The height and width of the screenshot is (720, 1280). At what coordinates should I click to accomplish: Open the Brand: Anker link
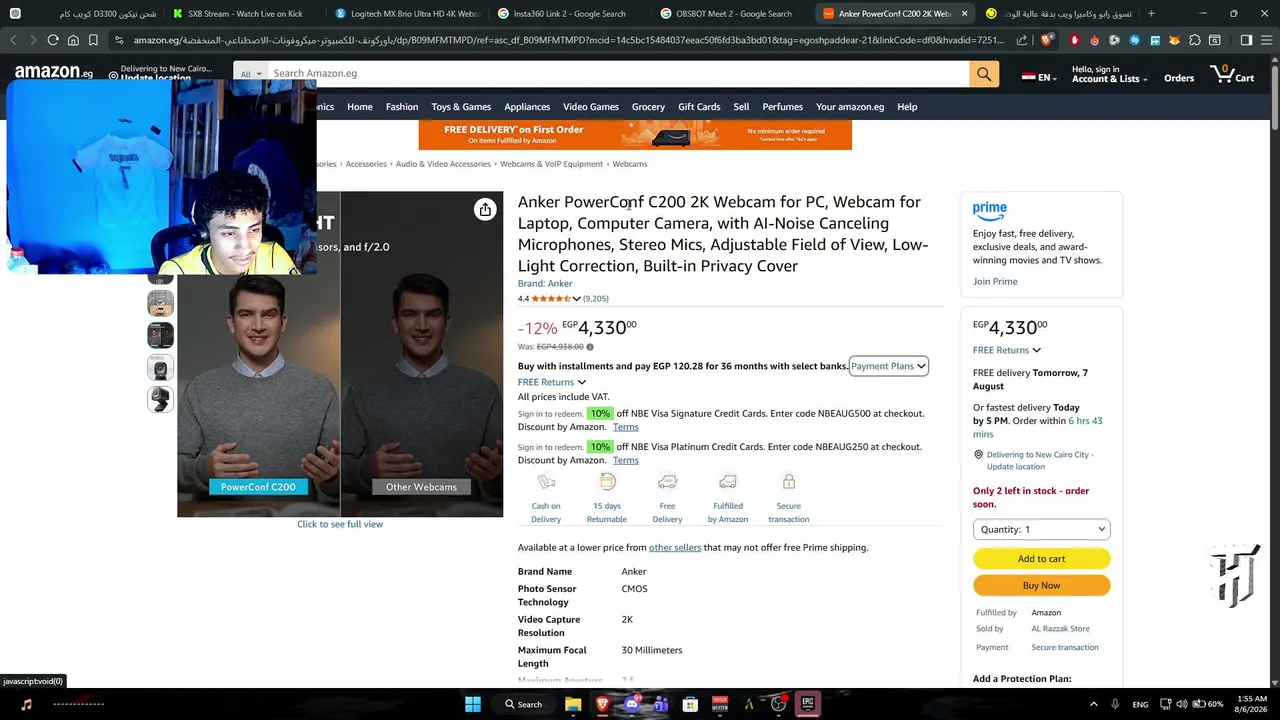[545, 284]
